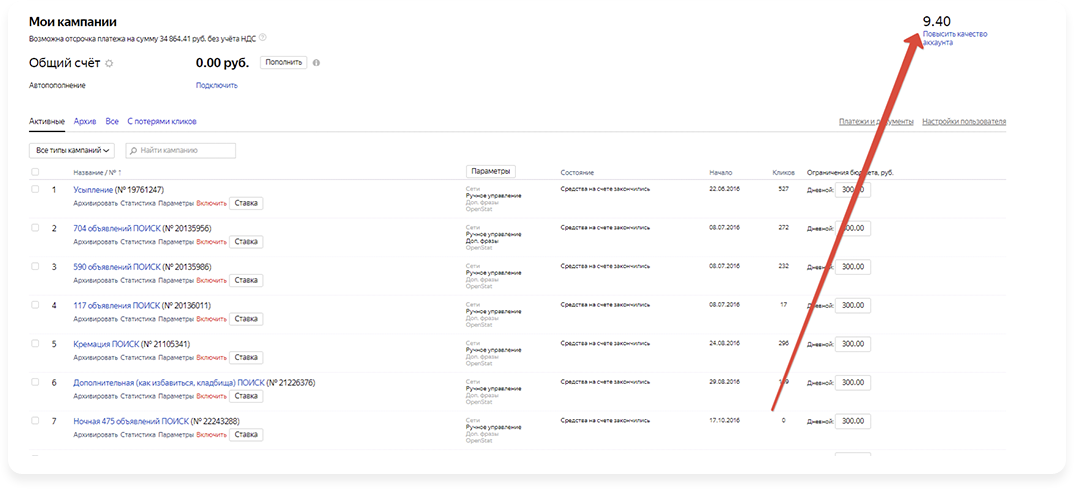Image resolution: width=1074 pixels, height=489 pixels.
Task: Click help icon after deferred payment text
Action: (263, 37)
